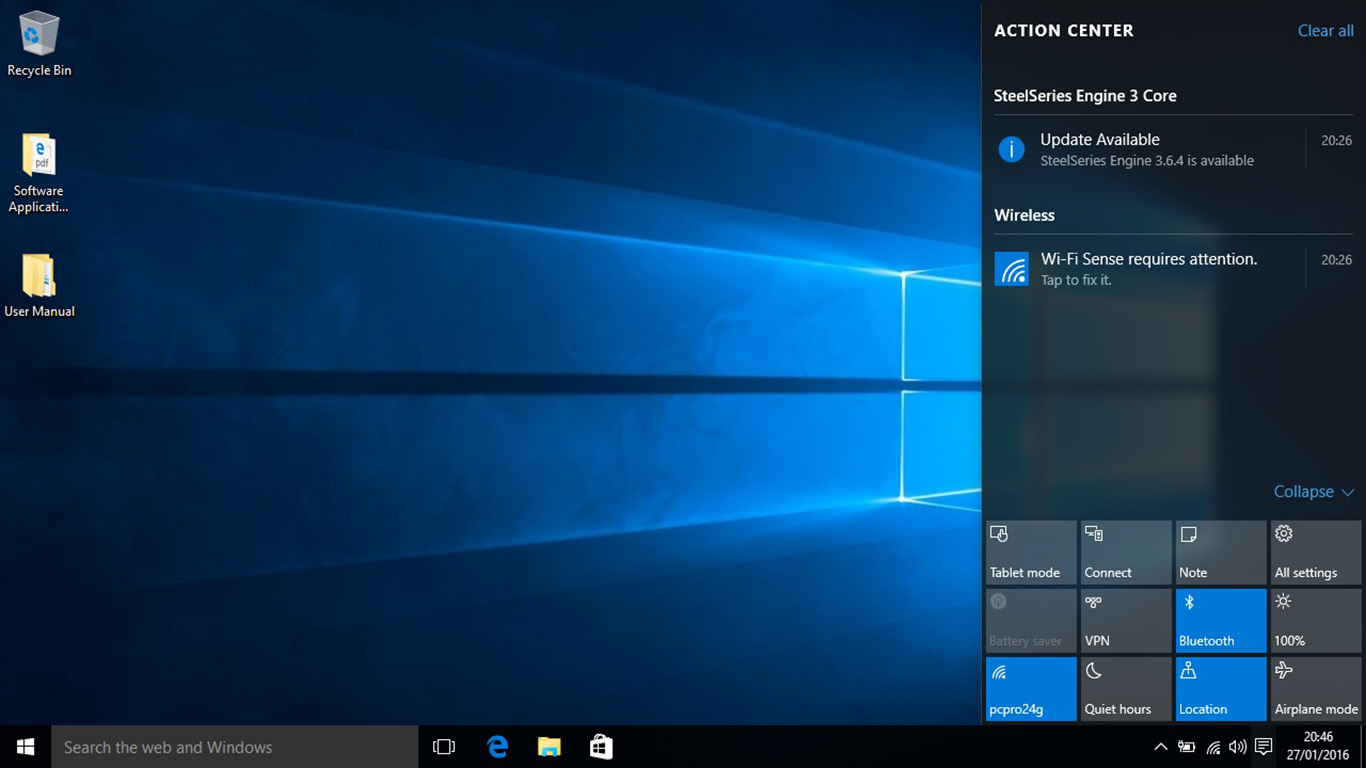Click Clear all notifications link
Image resolution: width=1366 pixels, height=768 pixels.
(1325, 31)
